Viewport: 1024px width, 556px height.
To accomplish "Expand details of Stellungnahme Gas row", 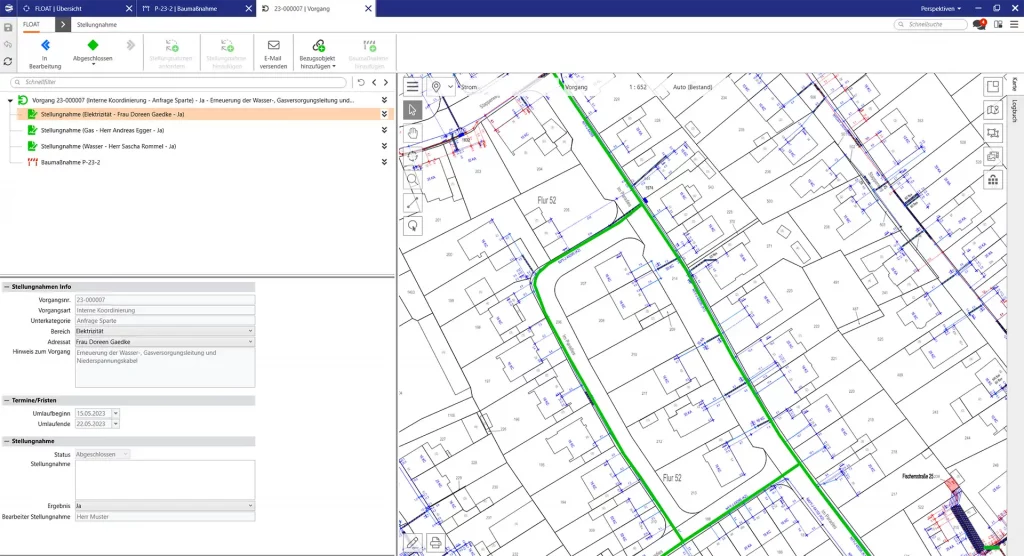I will pos(385,130).
